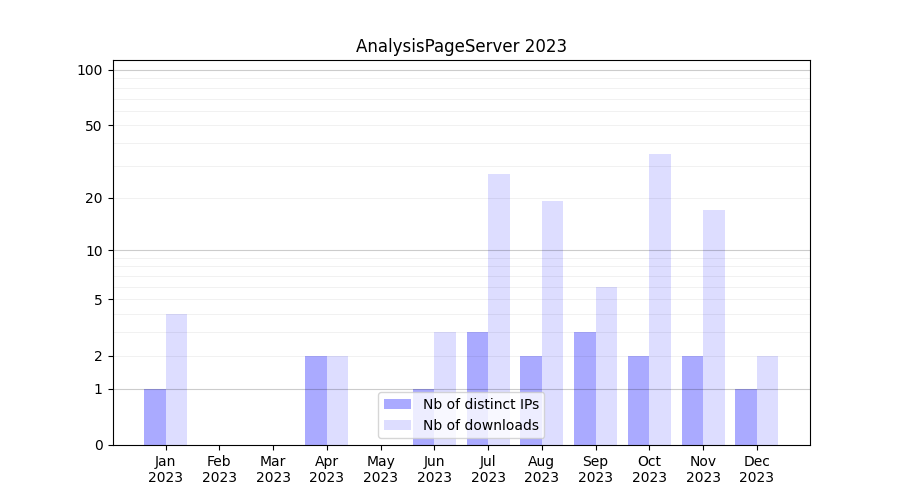Image resolution: width=900 pixels, height=500 pixels.
Task: Click the 20 y-axis tick label
Action: point(94,198)
